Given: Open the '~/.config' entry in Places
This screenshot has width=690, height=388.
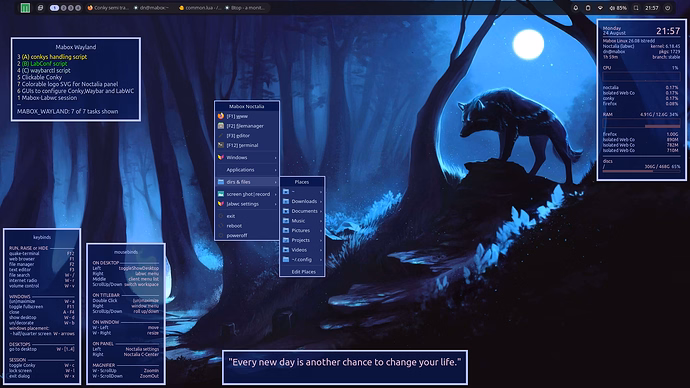Looking at the screenshot, I should pos(302,260).
